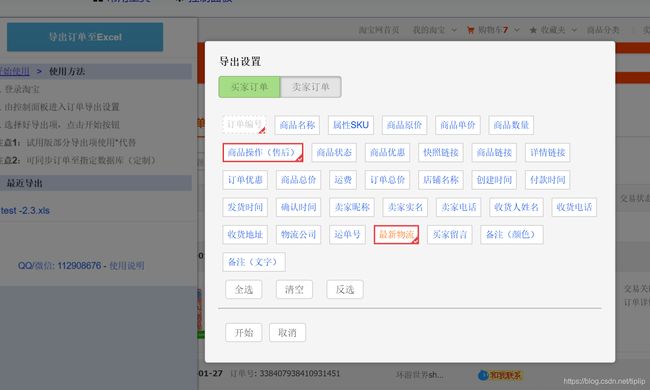Viewport: 650px width, 390px height.
Task: Expand the 收藏夹 dropdown arrow
Action: [574, 30]
